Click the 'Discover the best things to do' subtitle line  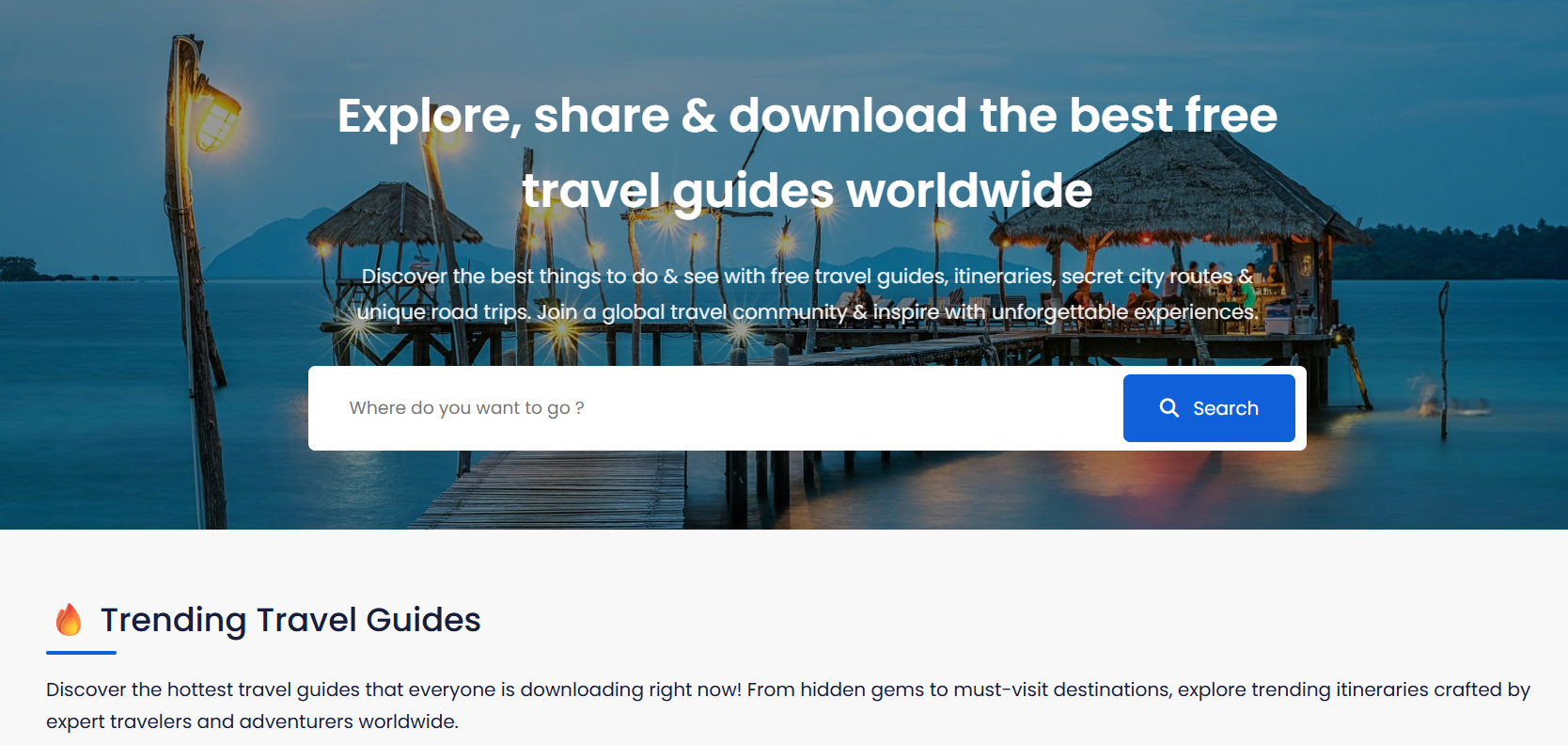807,276
